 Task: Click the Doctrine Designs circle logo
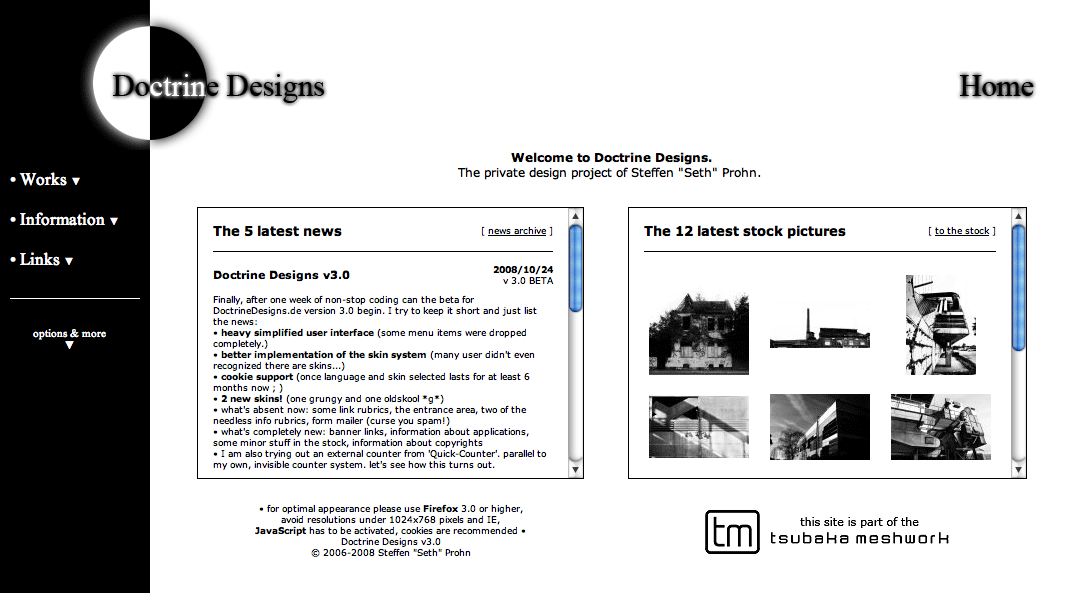[149, 83]
